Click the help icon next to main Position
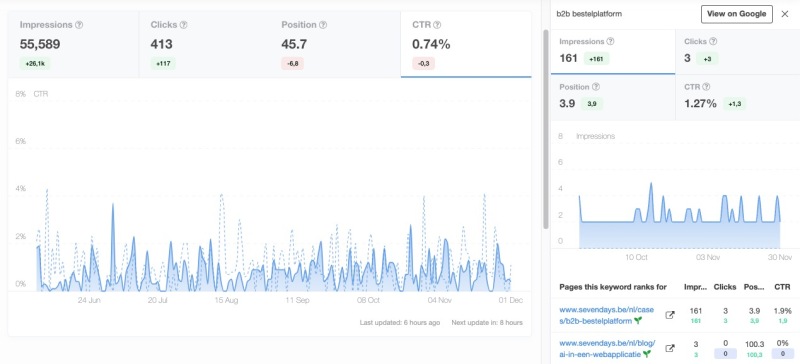800x364 pixels. pyautogui.click(x=323, y=25)
